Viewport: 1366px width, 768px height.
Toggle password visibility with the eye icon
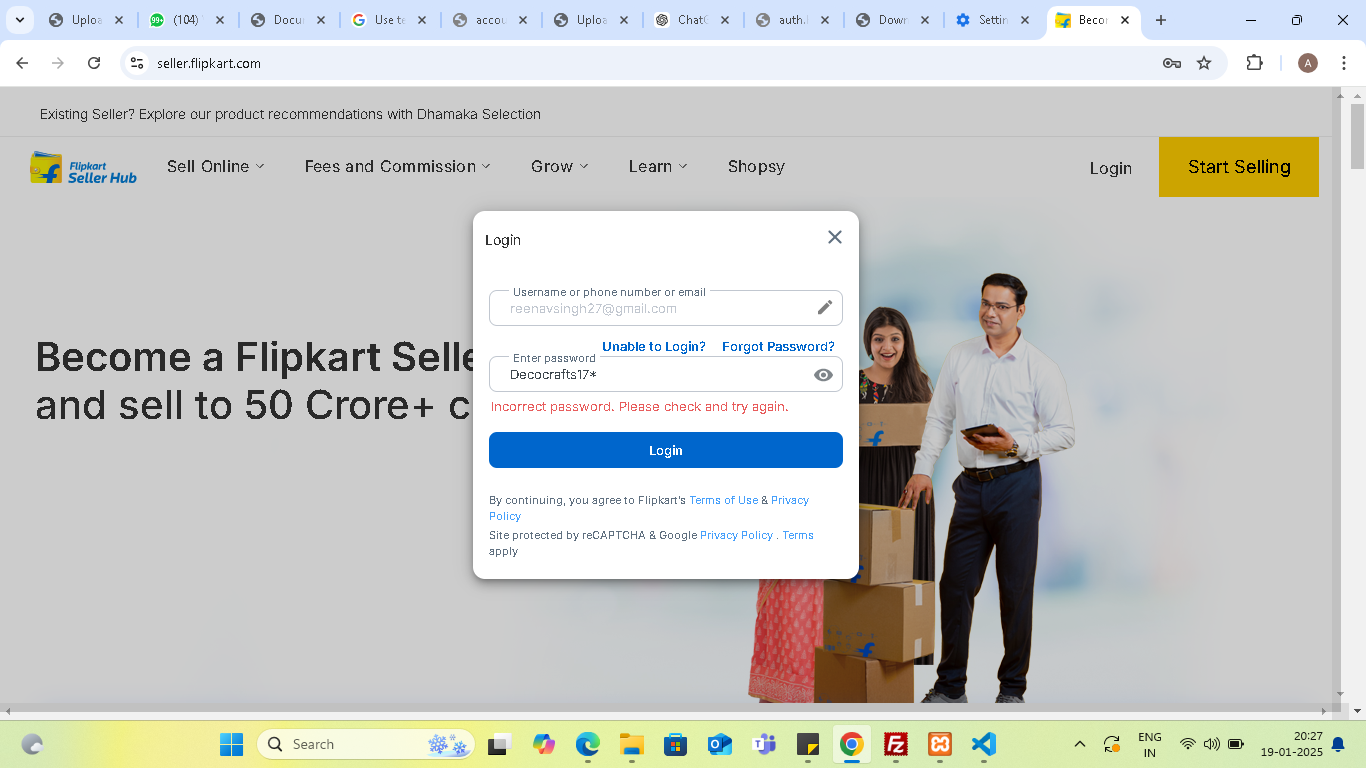pyautogui.click(x=822, y=374)
